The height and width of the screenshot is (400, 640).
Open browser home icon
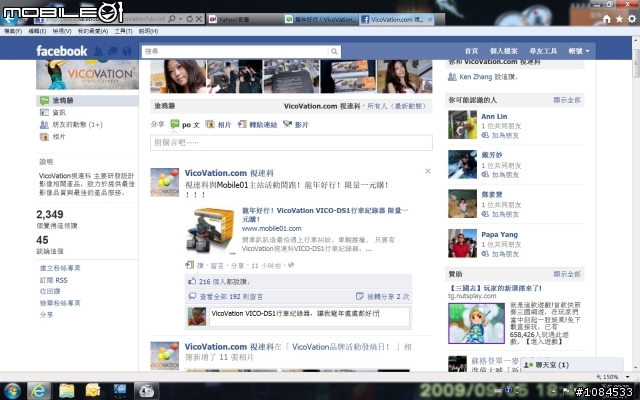tap(607, 19)
